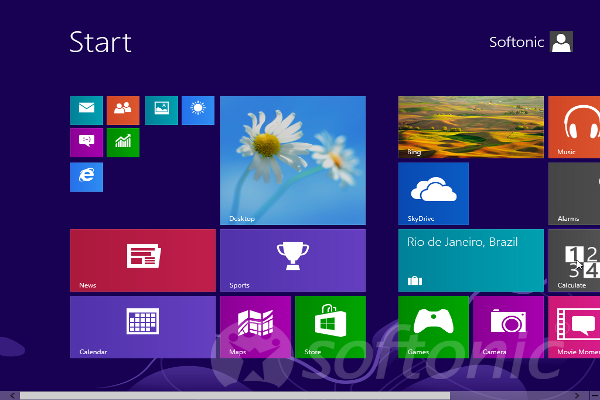Open the Music headphones tile
This screenshot has height=400, width=600.
(x=574, y=127)
